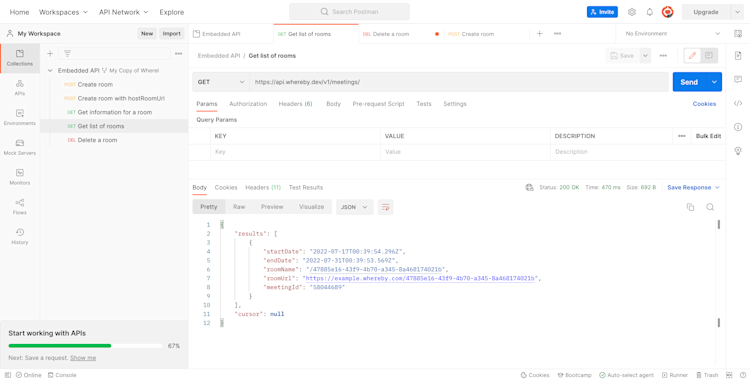Open the documentation icon in right sidebar
Viewport: 750px width, 381px height.
point(738,55)
